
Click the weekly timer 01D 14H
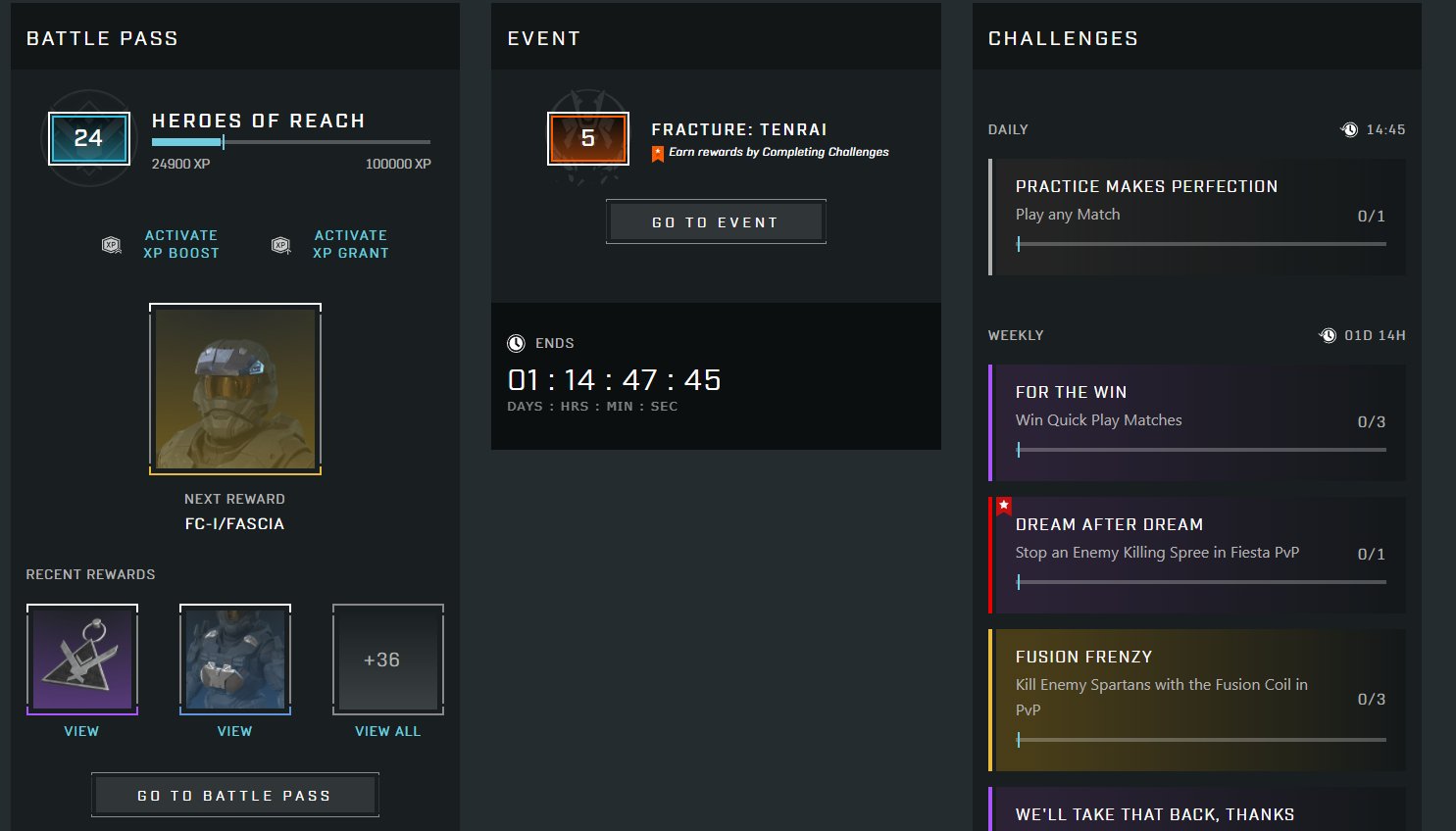(1375, 335)
